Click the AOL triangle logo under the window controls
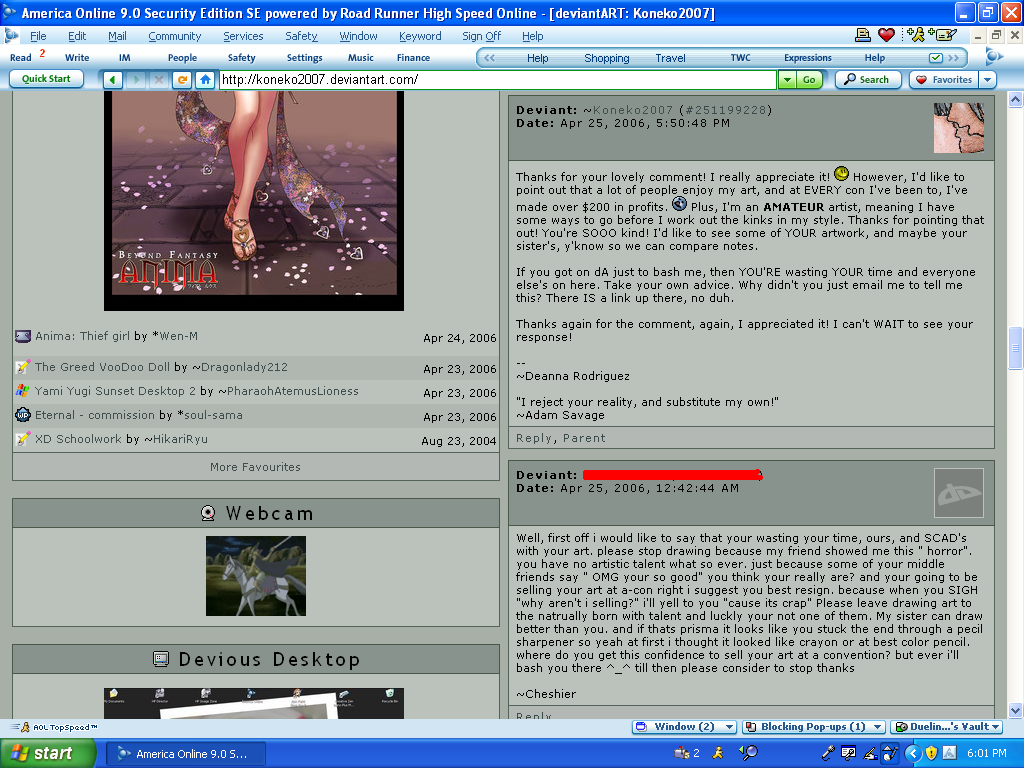Image resolution: width=1024 pixels, height=768 pixels. (x=993, y=57)
